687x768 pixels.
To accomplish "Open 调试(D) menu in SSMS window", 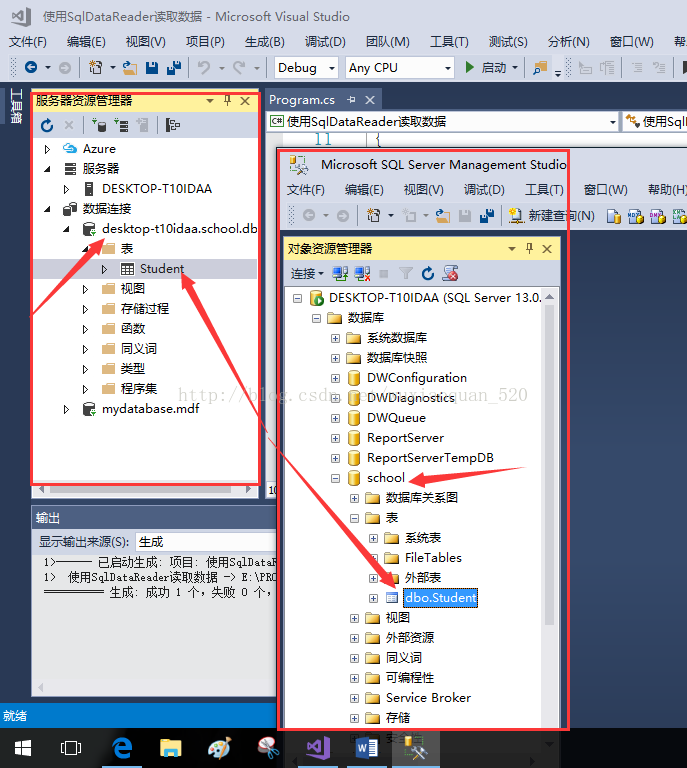I will [x=484, y=190].
